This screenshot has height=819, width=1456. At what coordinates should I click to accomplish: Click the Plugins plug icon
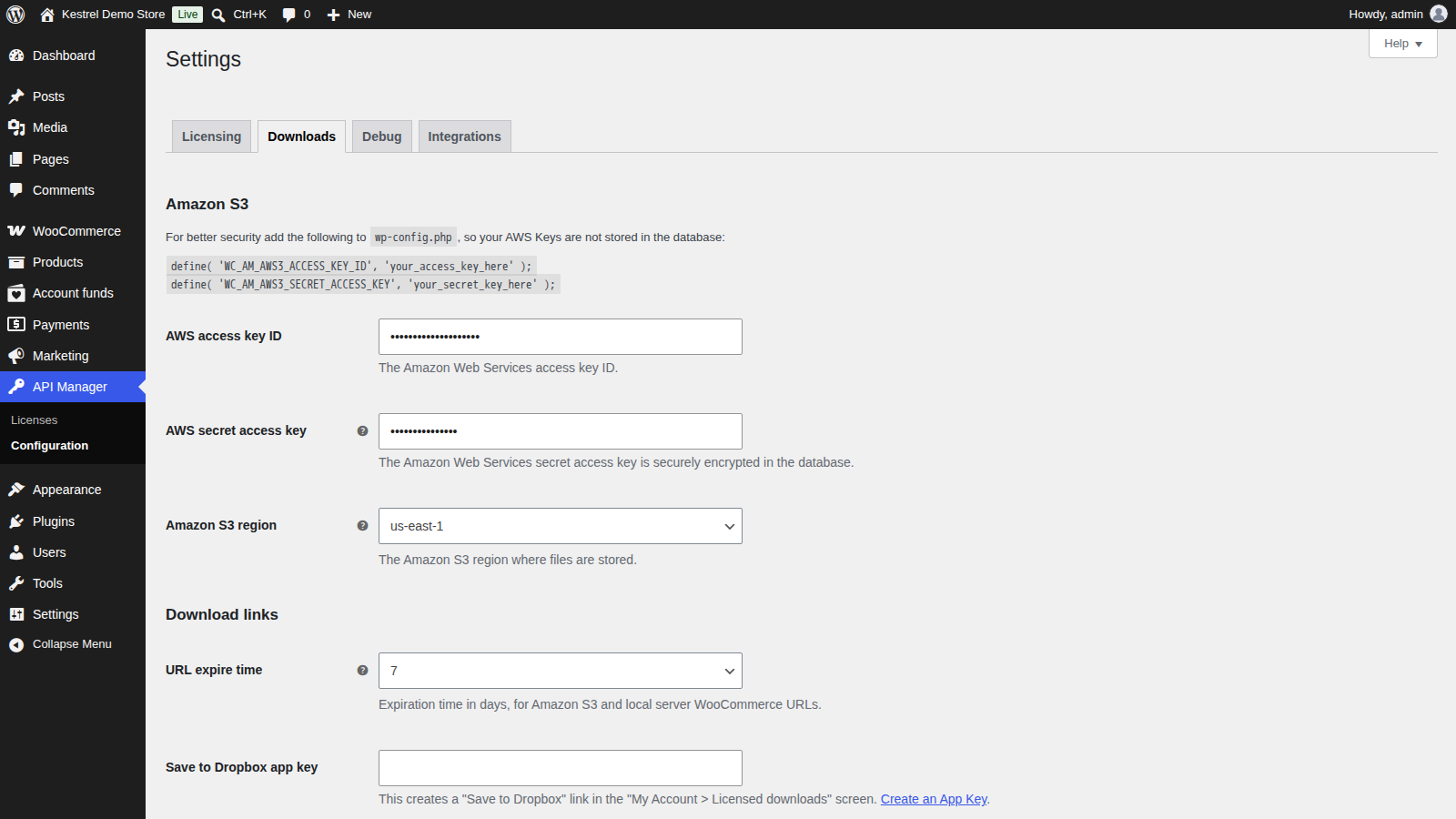16,521
